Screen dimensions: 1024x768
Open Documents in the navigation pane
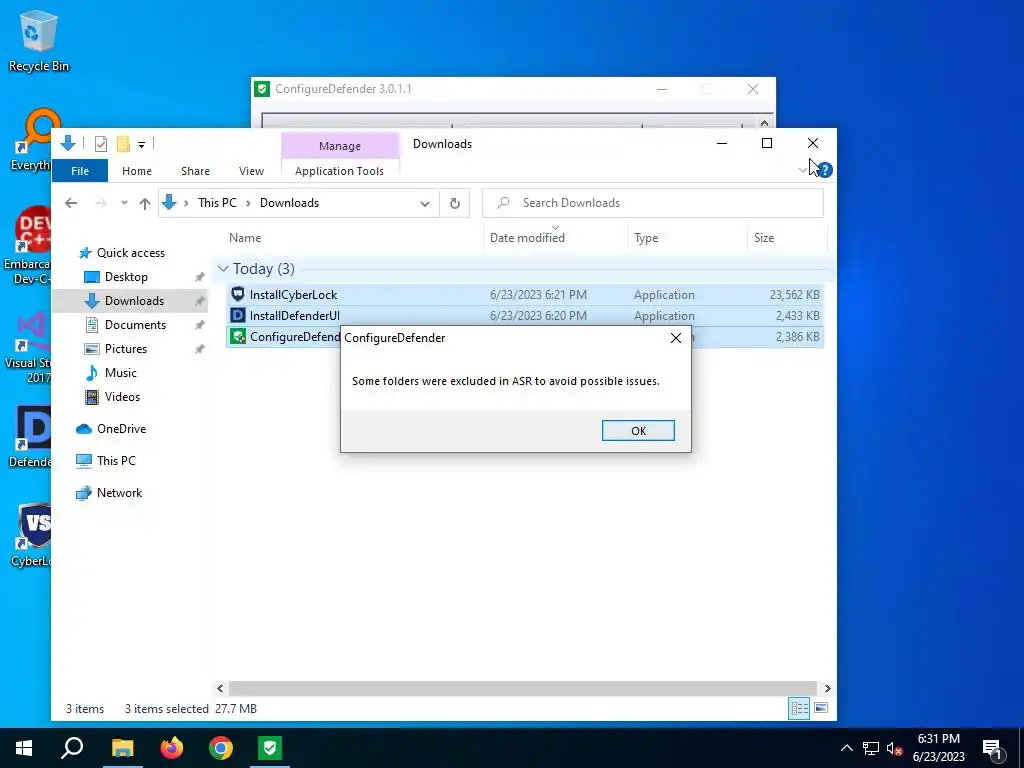135,325
